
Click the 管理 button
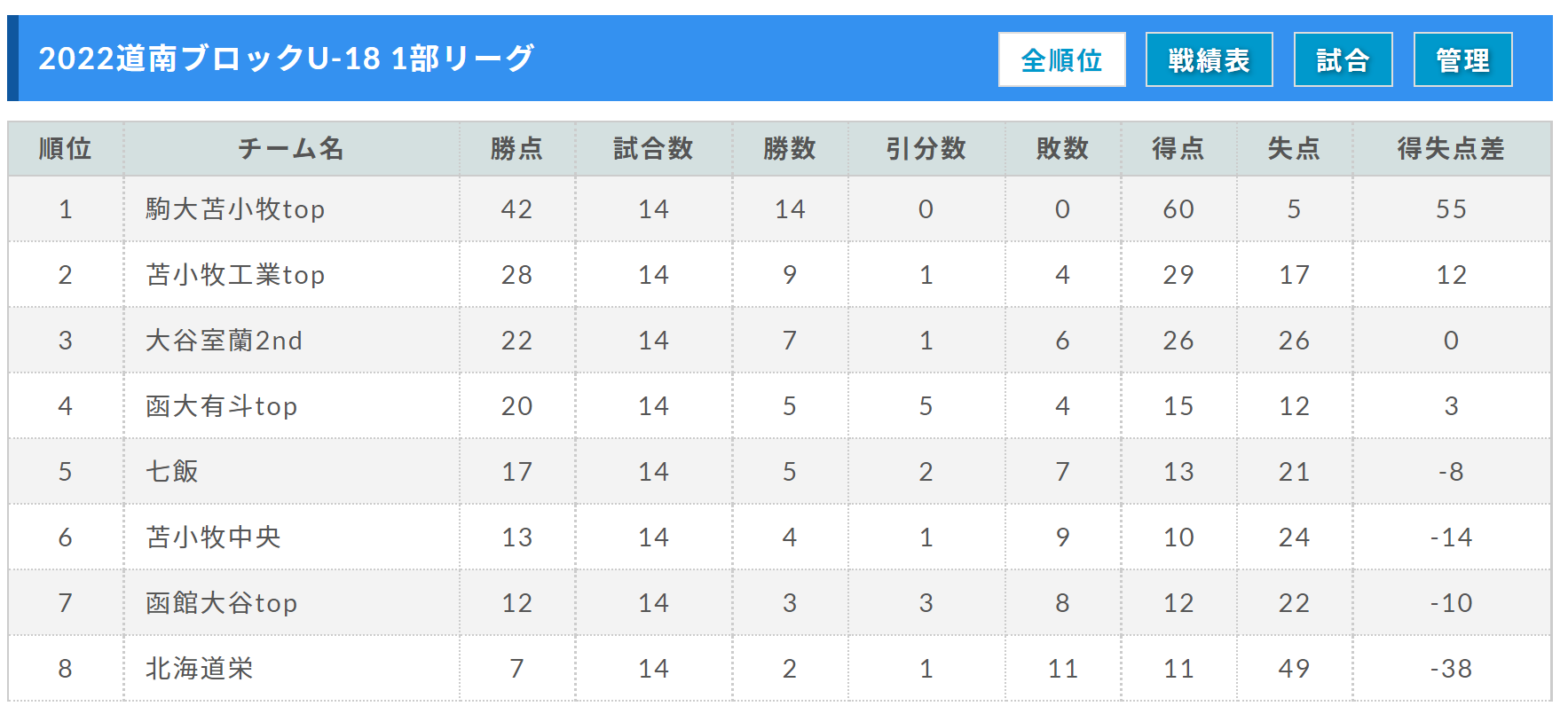(x=1462, y=59)
